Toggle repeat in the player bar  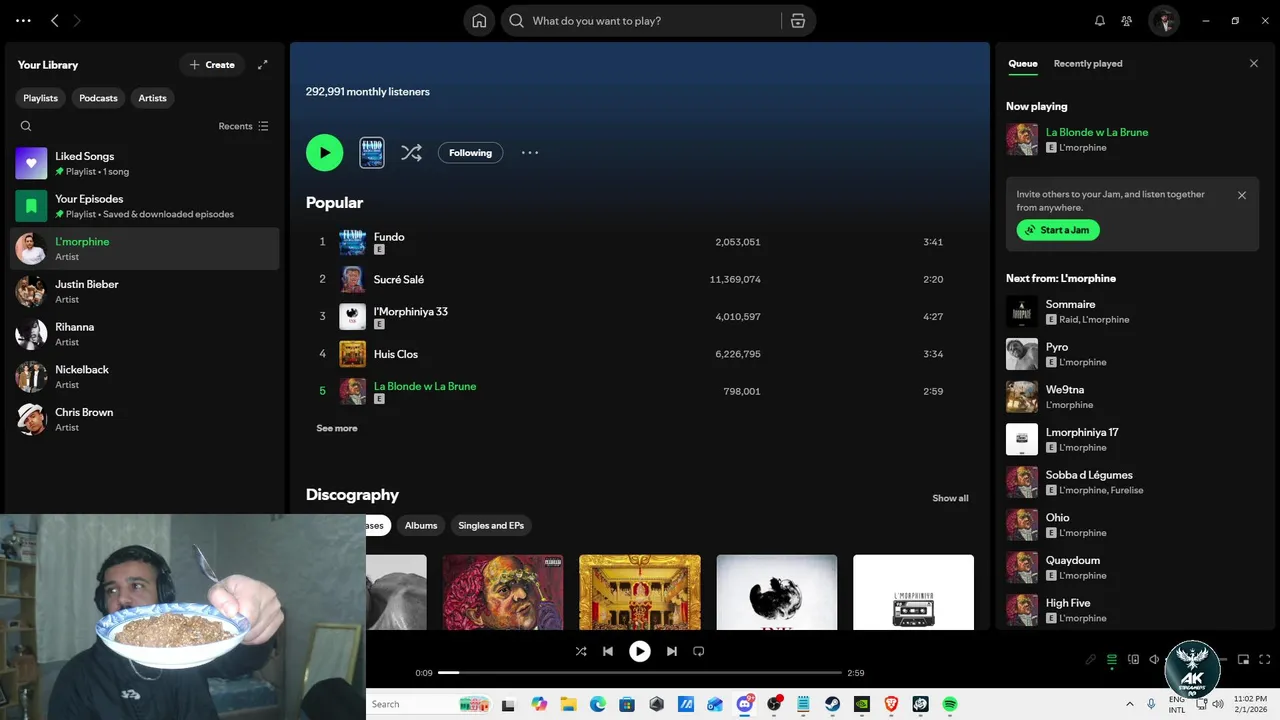coord(699,651)
